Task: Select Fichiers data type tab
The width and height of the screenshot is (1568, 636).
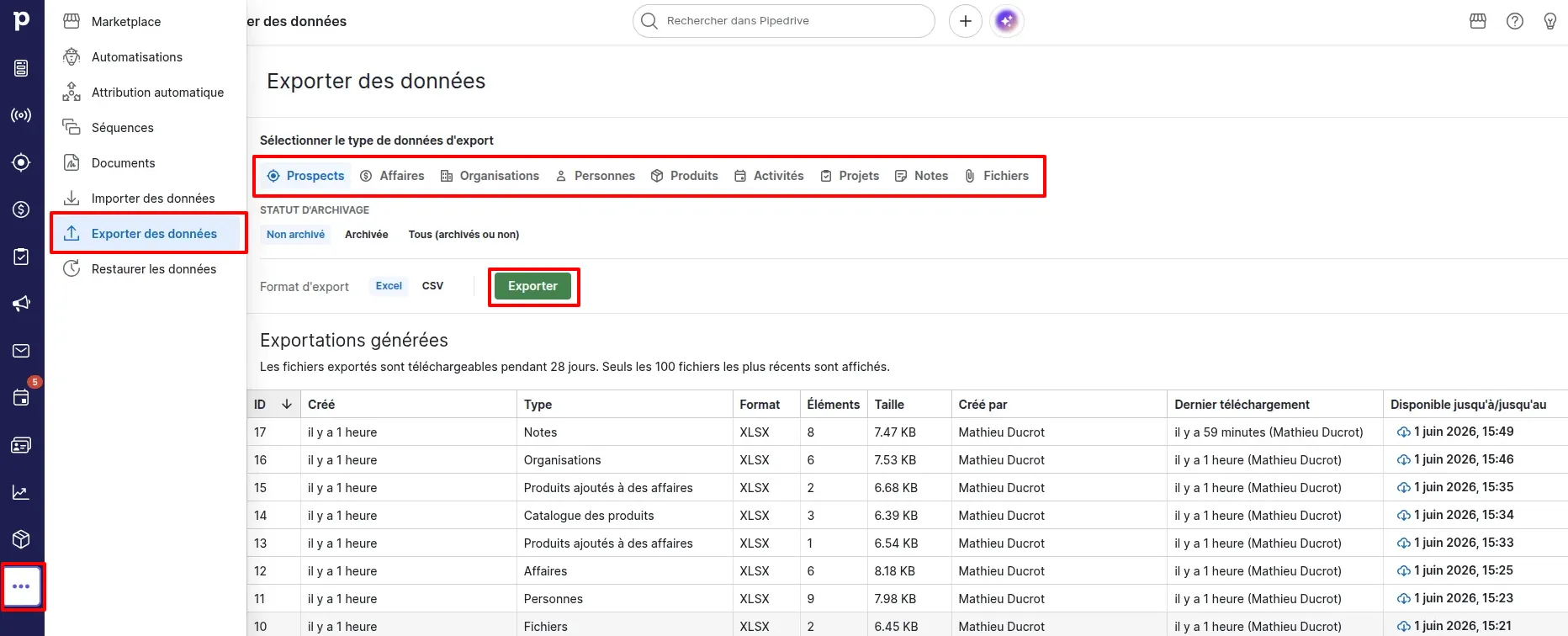Action: [x=997, y=176]
